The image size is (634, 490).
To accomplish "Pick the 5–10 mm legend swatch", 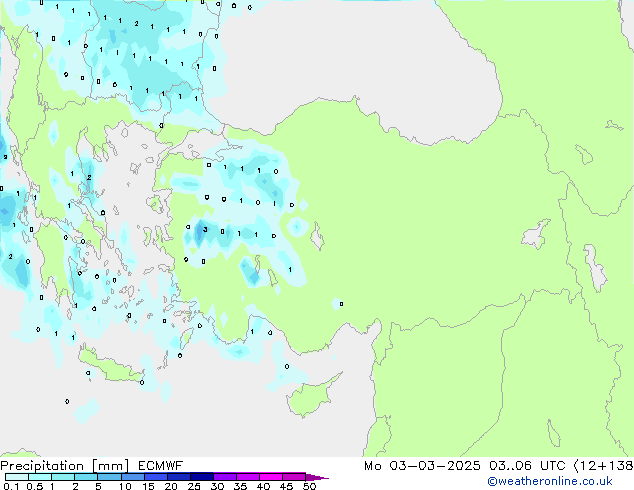I will point(109,477).
